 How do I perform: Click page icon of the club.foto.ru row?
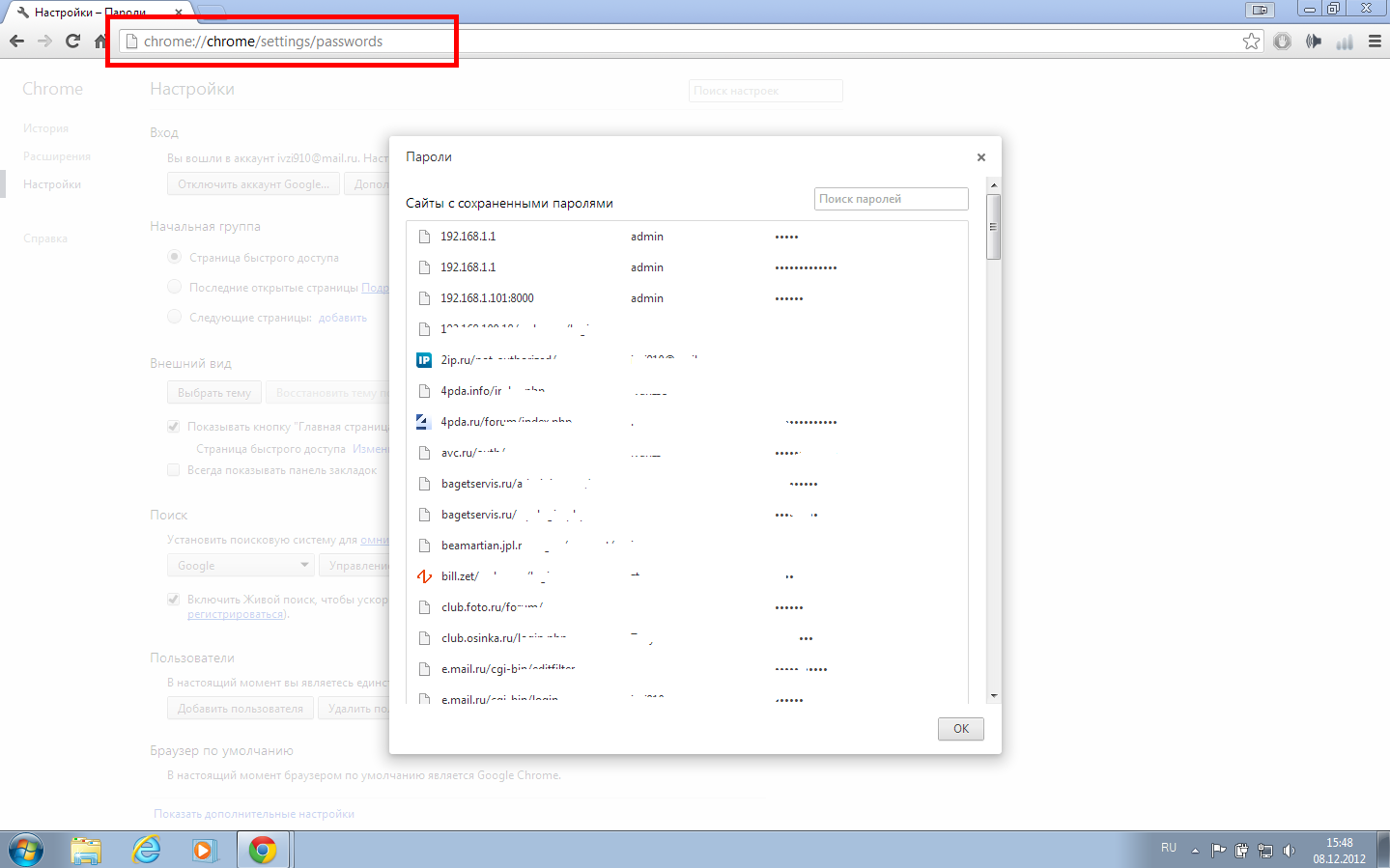click(423, 607)
